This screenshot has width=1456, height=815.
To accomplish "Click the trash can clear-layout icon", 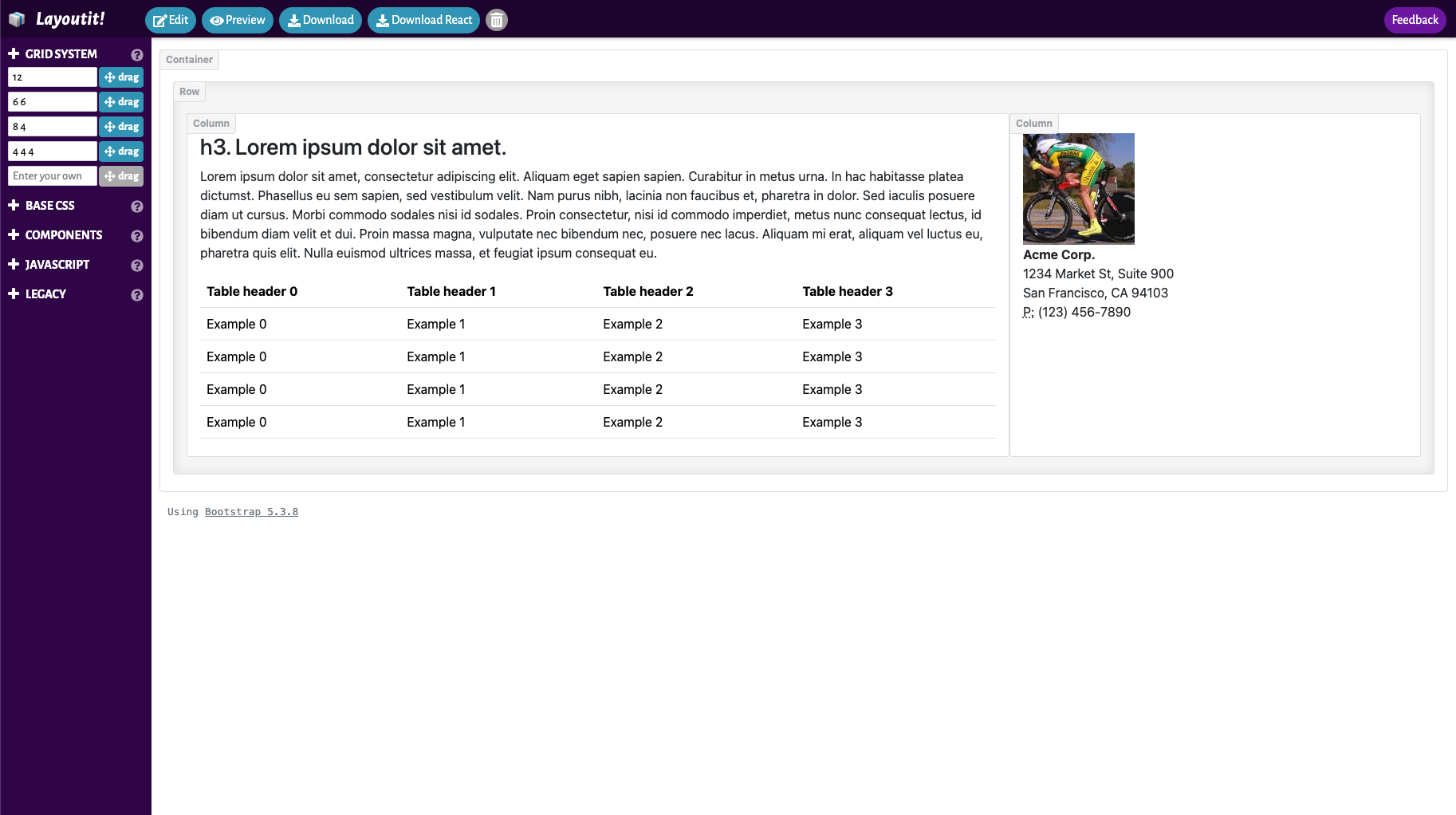I will pyautogui.click(x=497, y=20).
